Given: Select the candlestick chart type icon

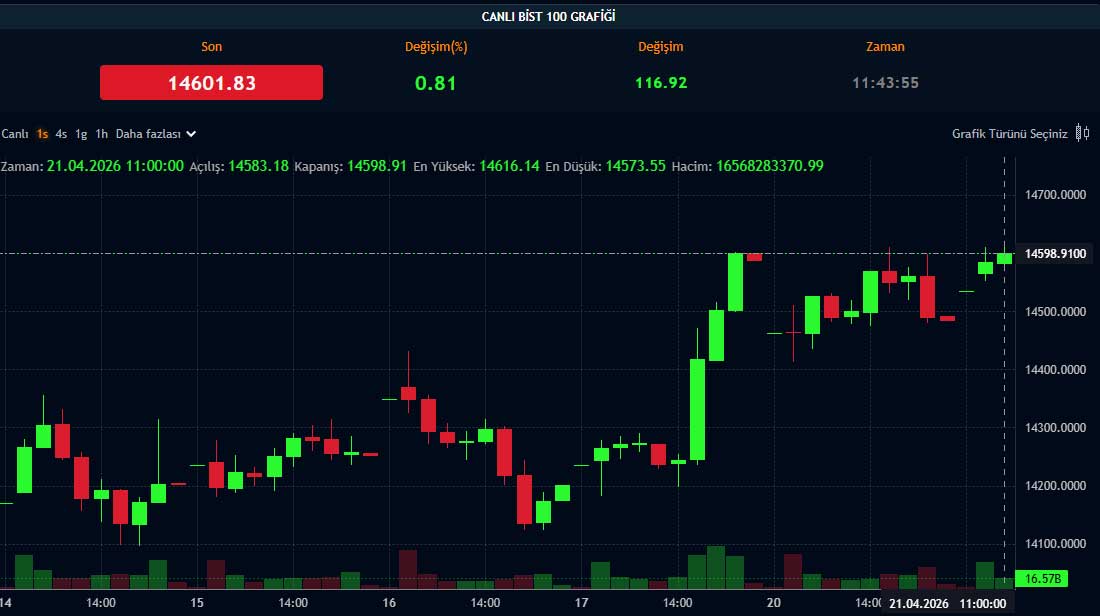Looking at the screenshot, I should pyautogui.click(x=1078, y=132).
